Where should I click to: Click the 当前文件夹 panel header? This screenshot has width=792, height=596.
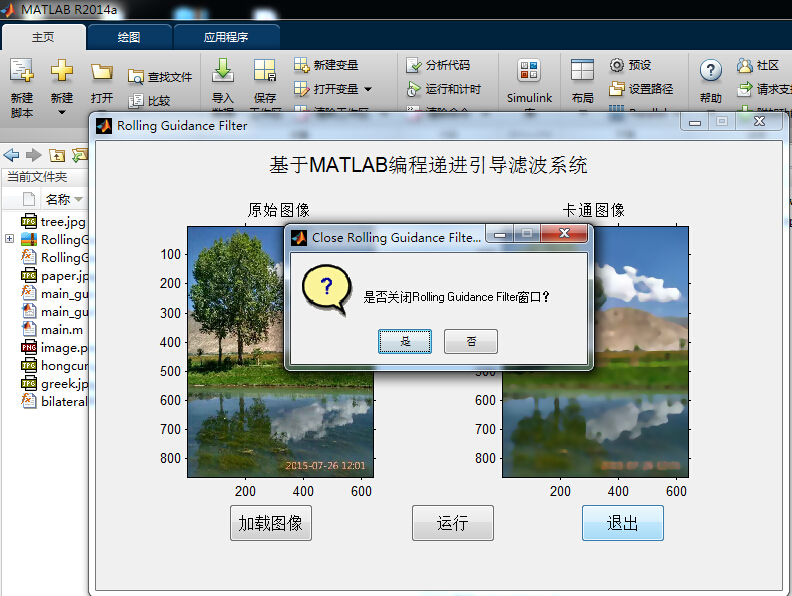(37, 177)
